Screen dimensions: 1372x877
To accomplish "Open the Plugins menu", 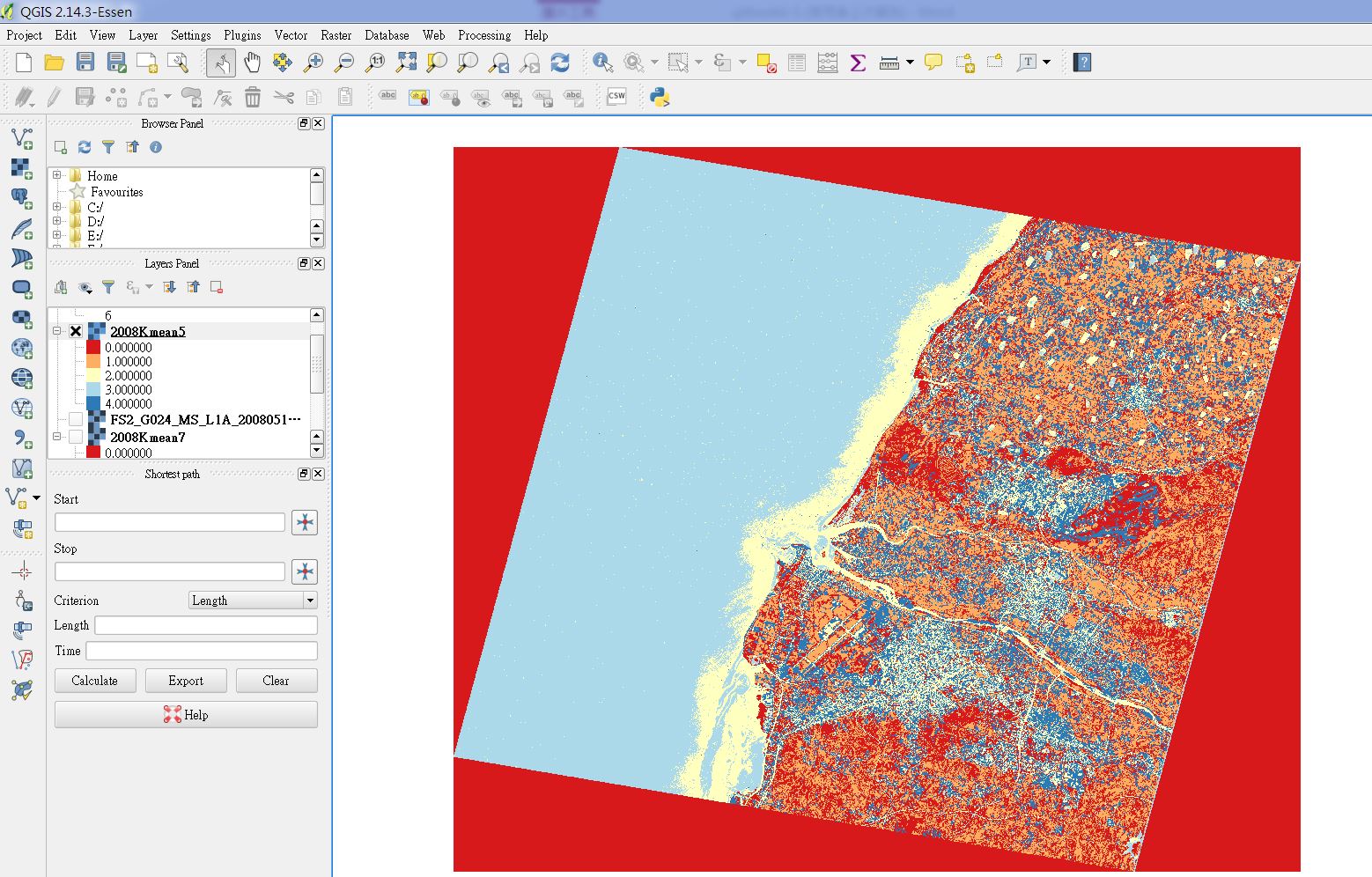I will 242,35.
